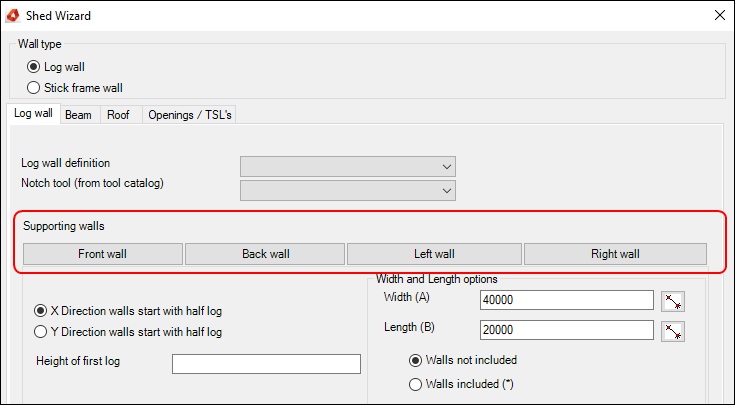Image resolution: width=735 pixels, height=405 pixels.
Task: Click the Width and Length options heading
Action: [x=436, y=279]
